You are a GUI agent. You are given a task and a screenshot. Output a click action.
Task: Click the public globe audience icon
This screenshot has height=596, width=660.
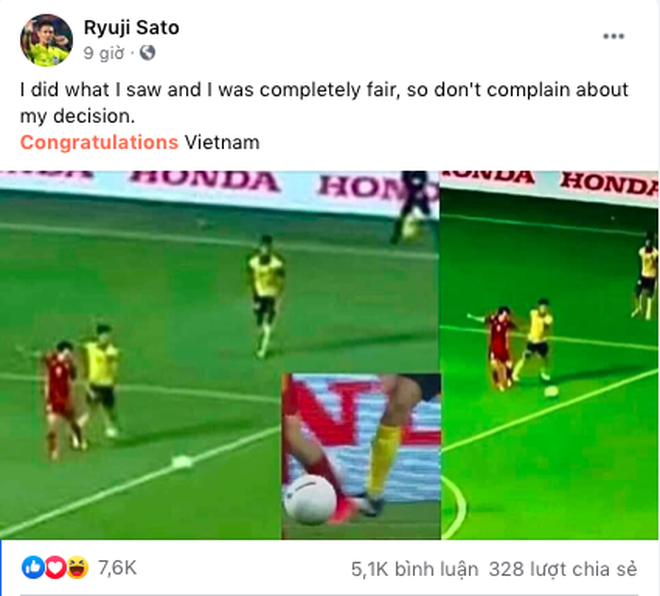(x=147, y=53)
